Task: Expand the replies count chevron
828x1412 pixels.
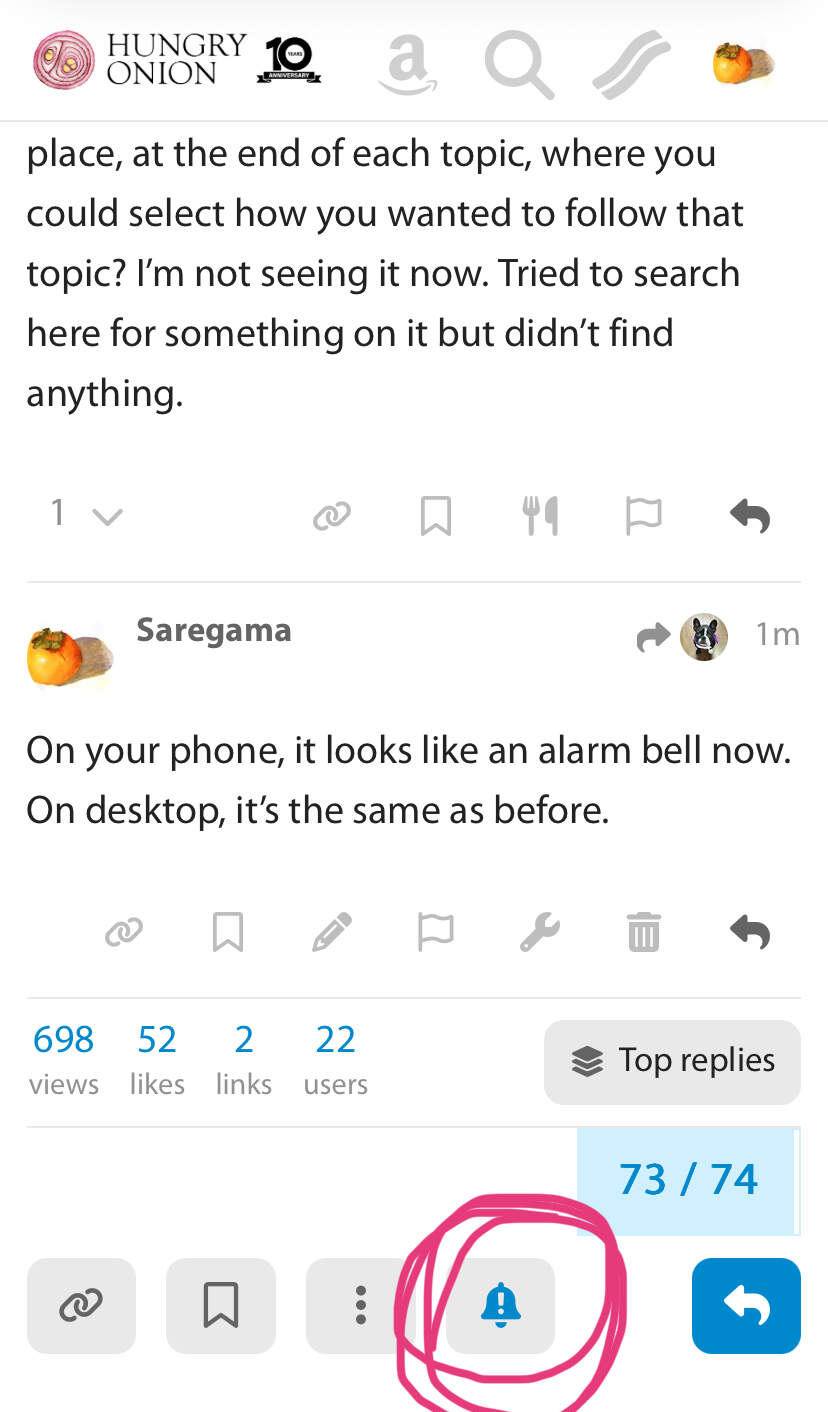Action: [x=106, y=516]
